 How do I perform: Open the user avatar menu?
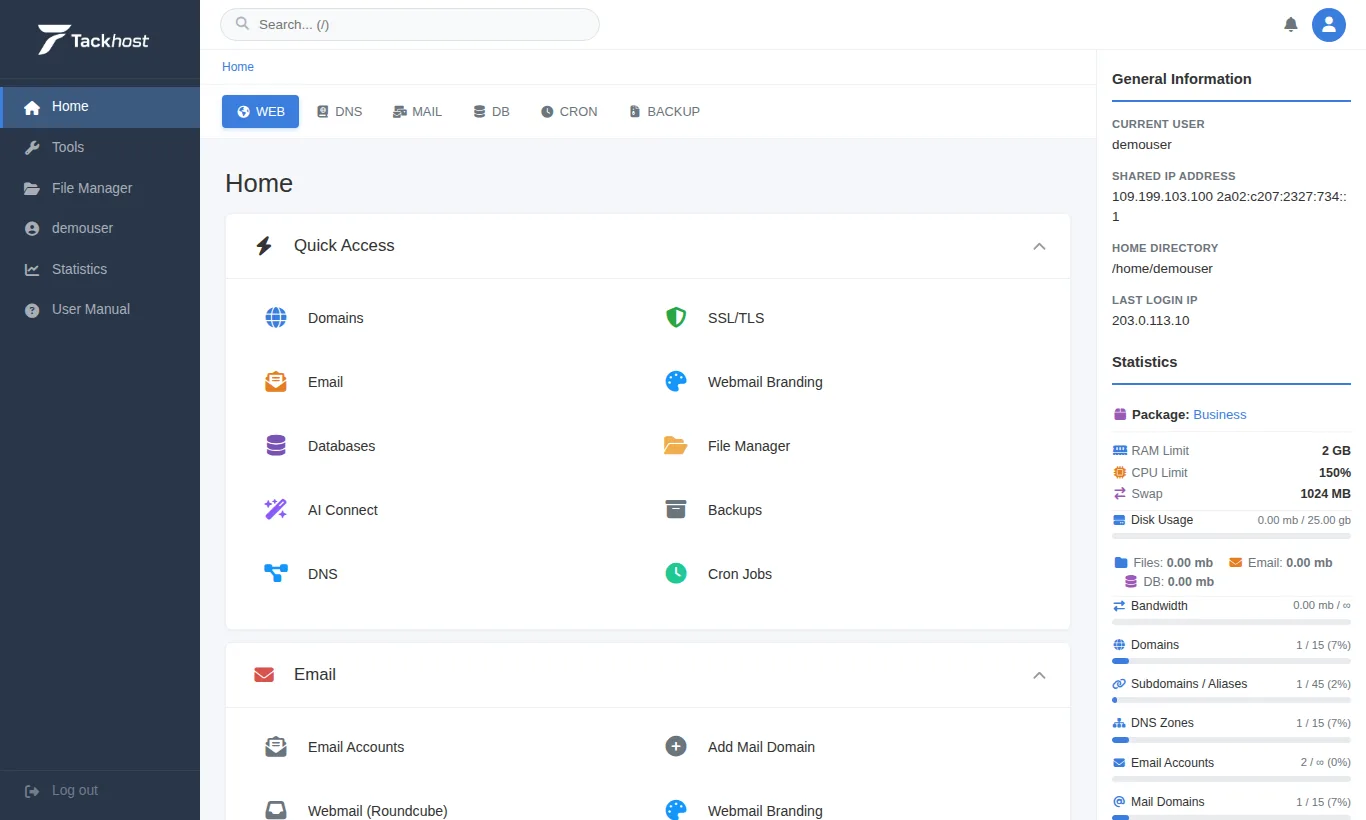[1329, 24]
